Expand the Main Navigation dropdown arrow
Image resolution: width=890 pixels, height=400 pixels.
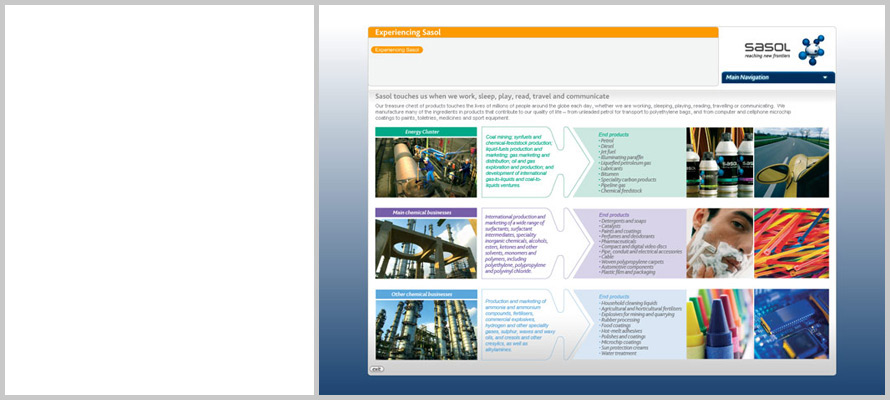point(824,77)
